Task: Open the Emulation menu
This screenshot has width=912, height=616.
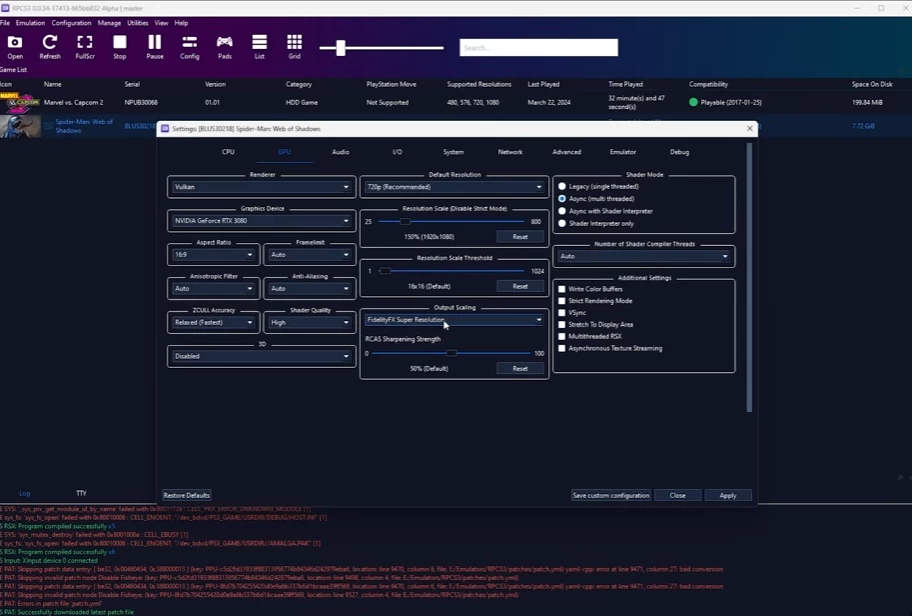Action: point(30,23)
